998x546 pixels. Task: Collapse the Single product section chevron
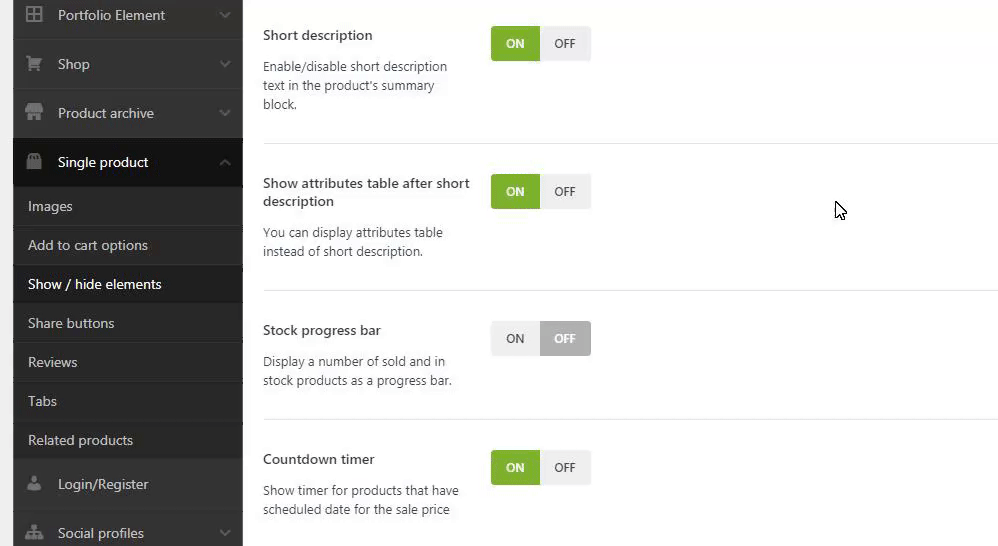coord(225,162)
